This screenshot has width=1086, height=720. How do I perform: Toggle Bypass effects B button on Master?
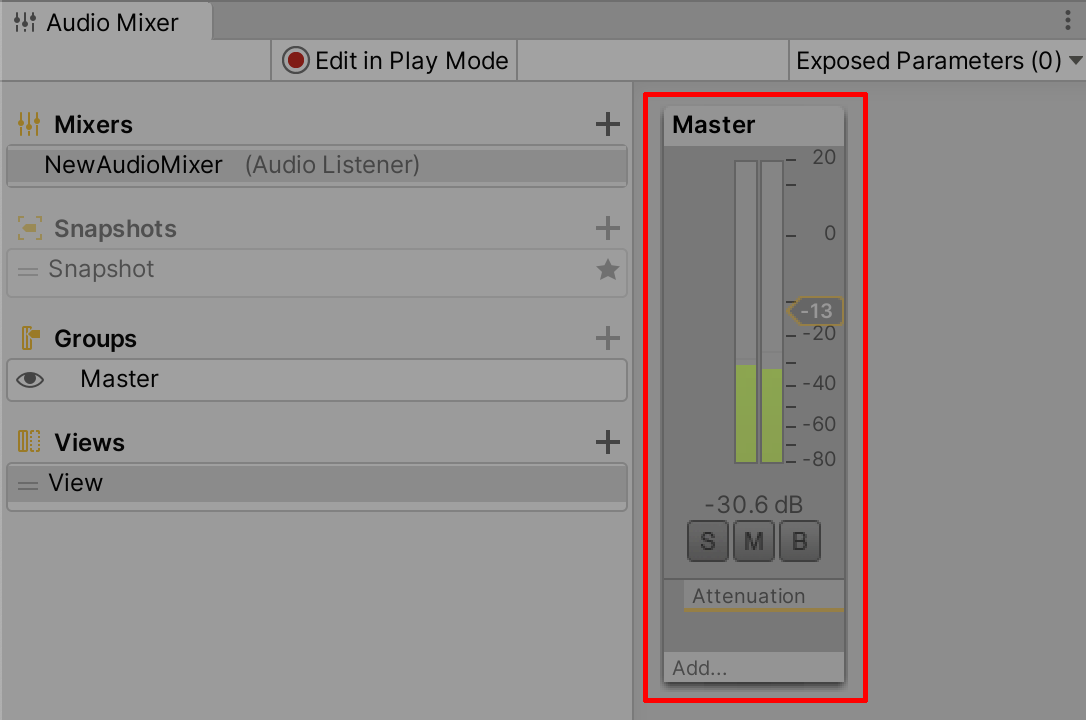point(800,541)
